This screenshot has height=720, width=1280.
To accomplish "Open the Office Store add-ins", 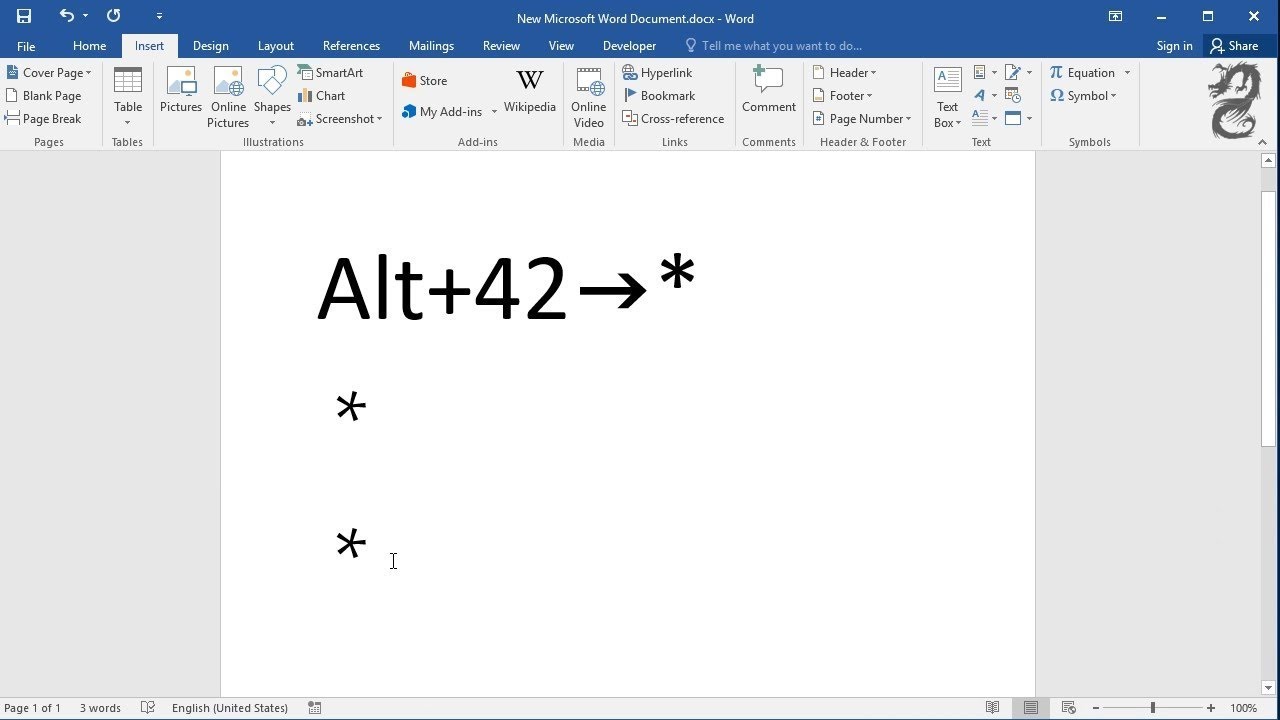I will click(x=424, y=81).
